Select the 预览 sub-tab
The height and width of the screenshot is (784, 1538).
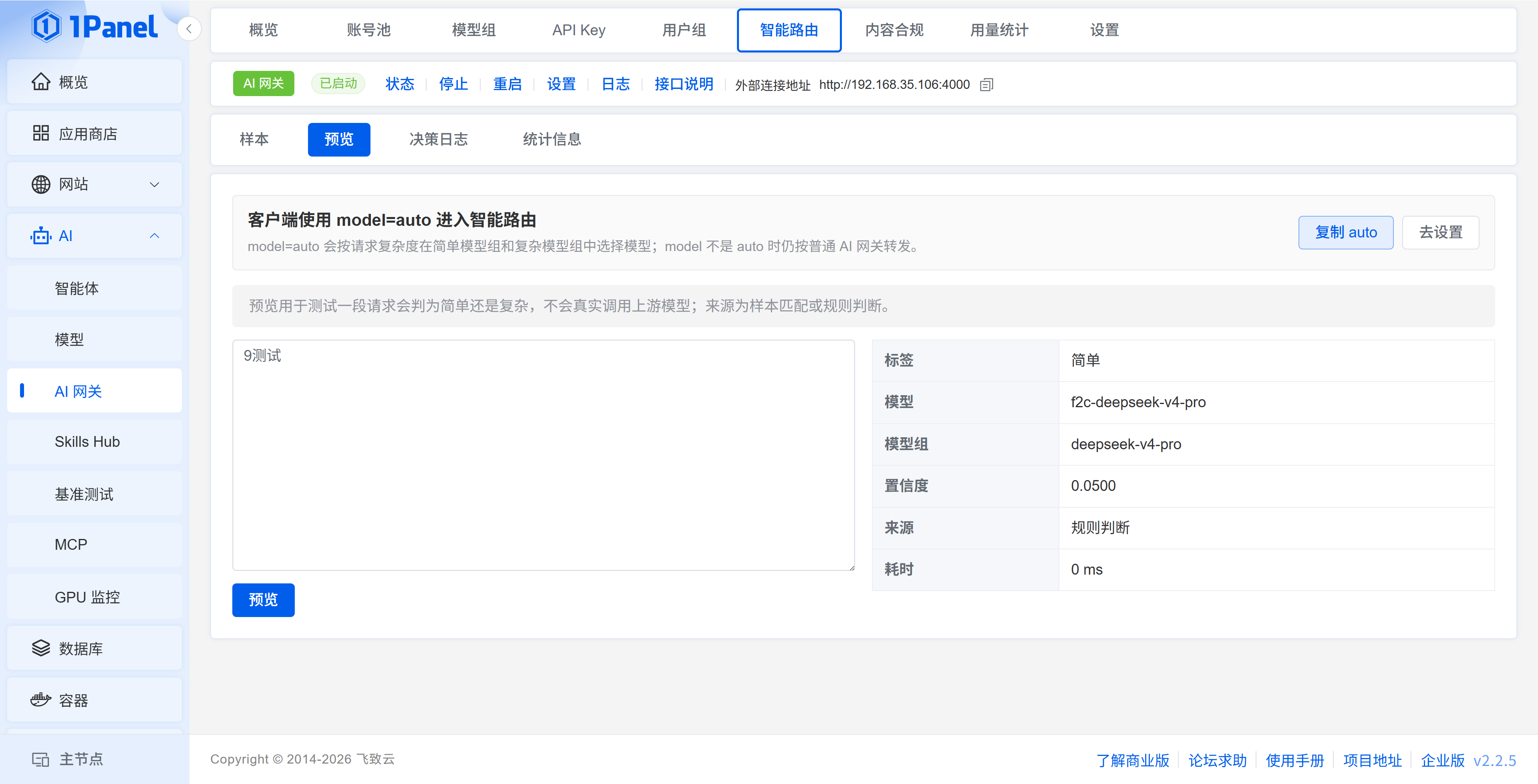338,139
